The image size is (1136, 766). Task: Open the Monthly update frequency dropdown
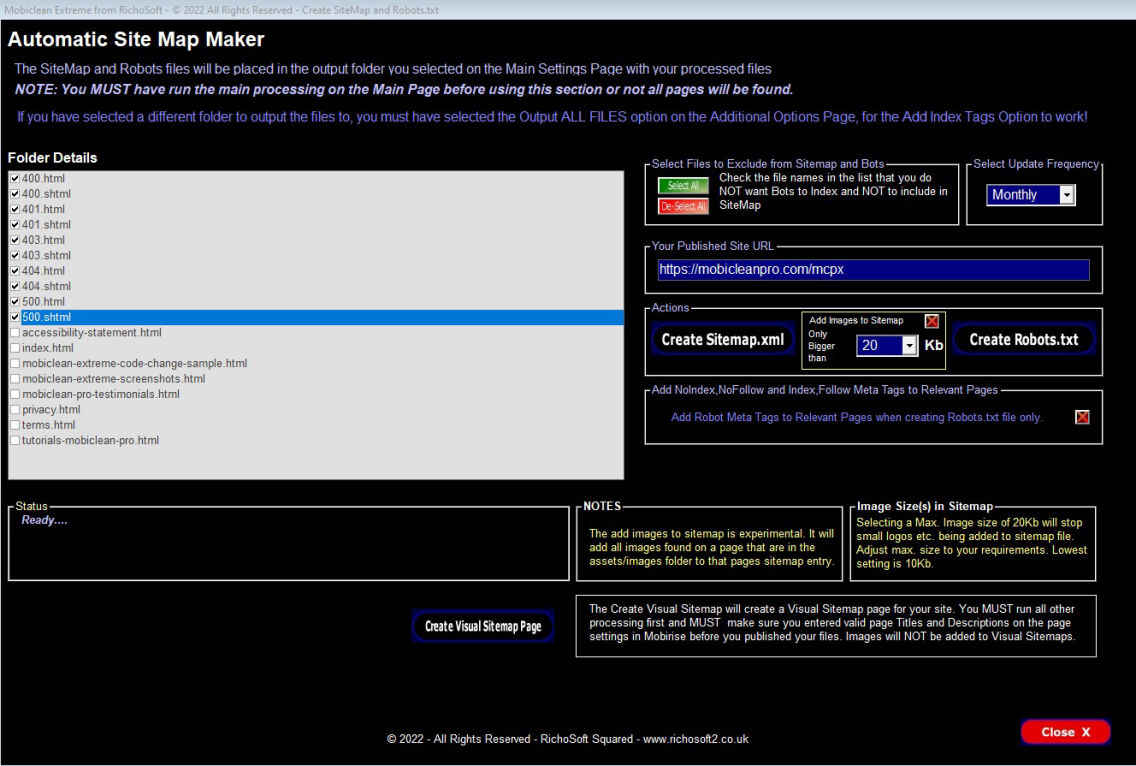(1066, 195)
